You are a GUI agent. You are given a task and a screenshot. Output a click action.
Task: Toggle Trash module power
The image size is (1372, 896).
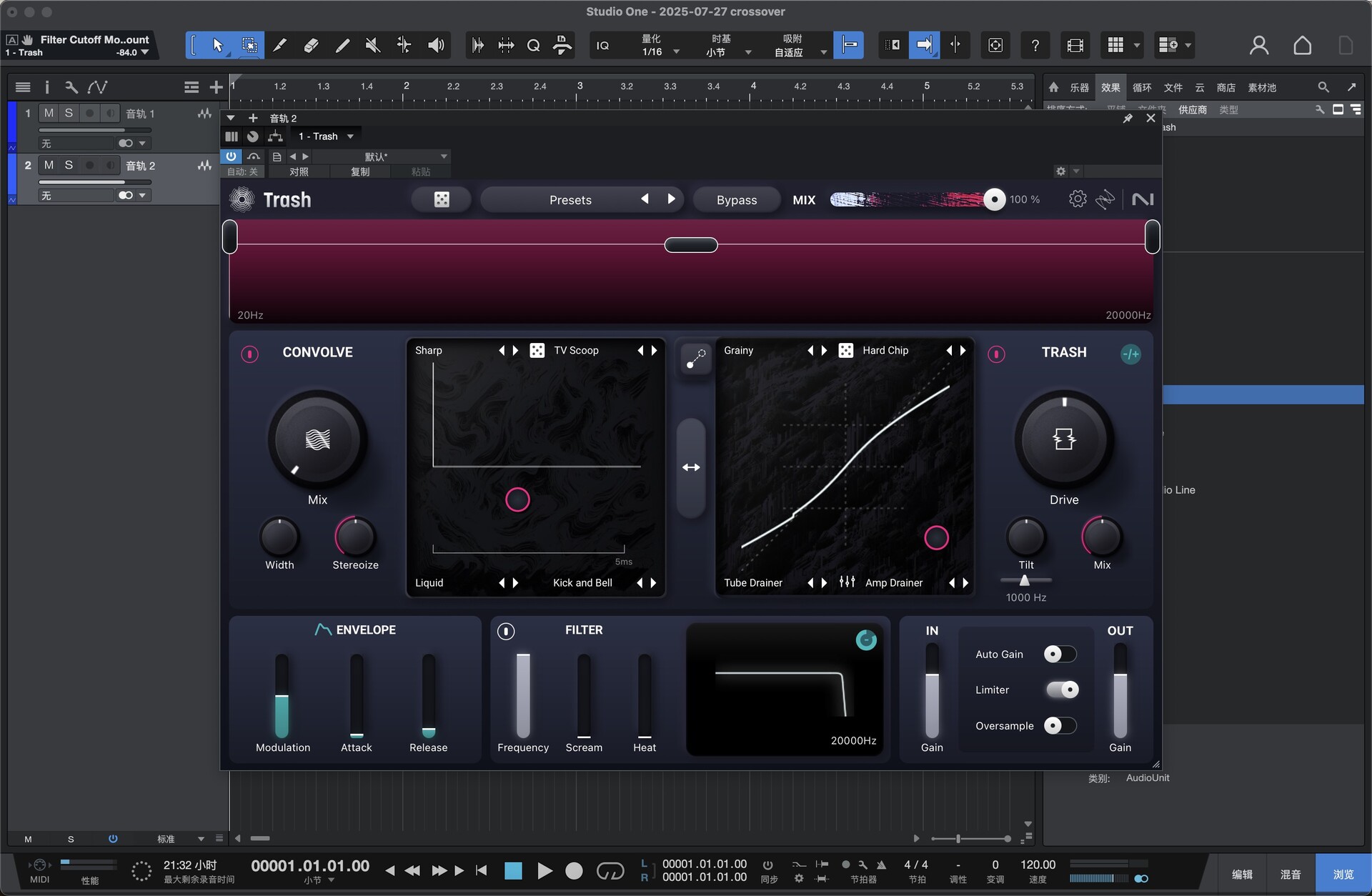point(996,354)
